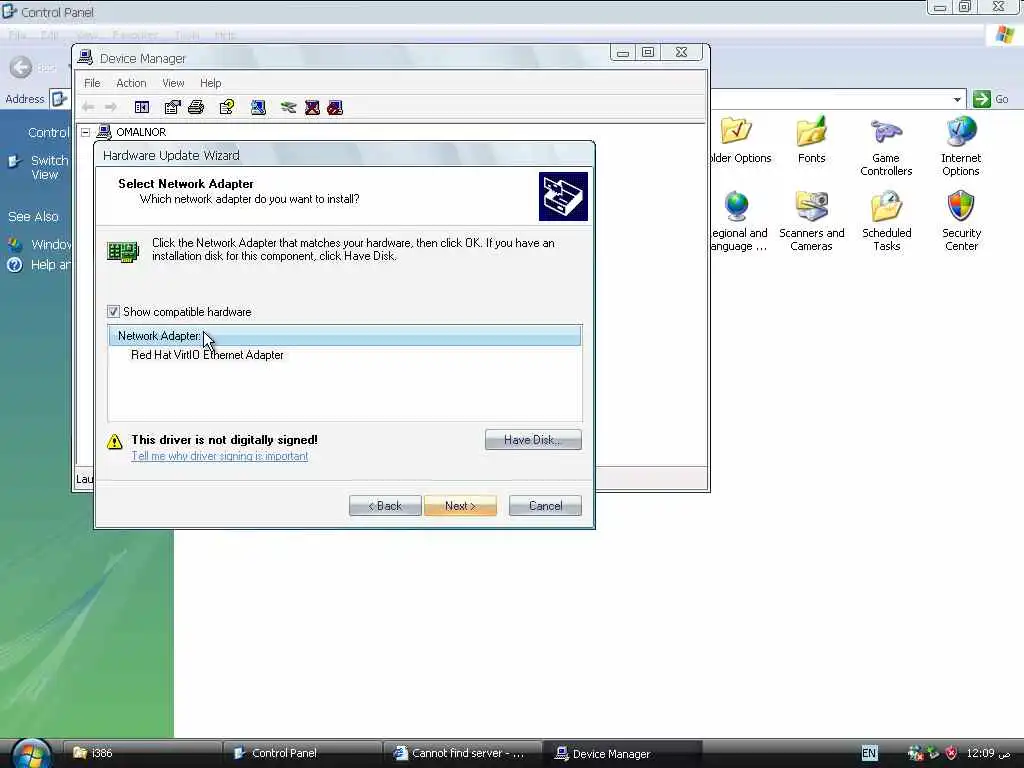1024x768 pixels.
Task: Click the Back button in wizard
Action: point(385,505)
